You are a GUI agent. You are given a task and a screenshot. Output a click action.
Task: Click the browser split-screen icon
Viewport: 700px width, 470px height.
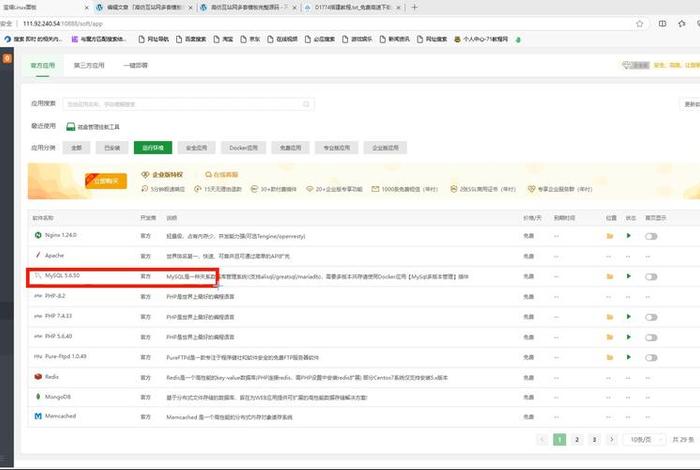(x=662, y=24)
